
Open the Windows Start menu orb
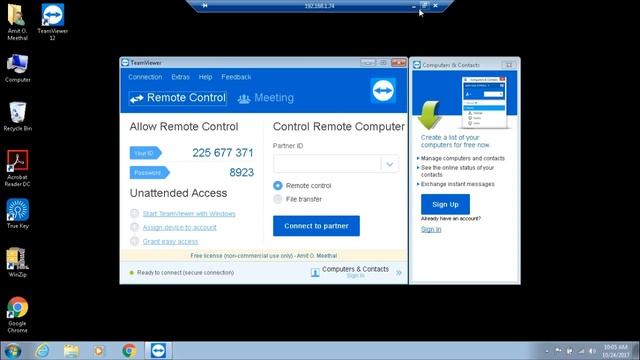click(x=12, y=351)
